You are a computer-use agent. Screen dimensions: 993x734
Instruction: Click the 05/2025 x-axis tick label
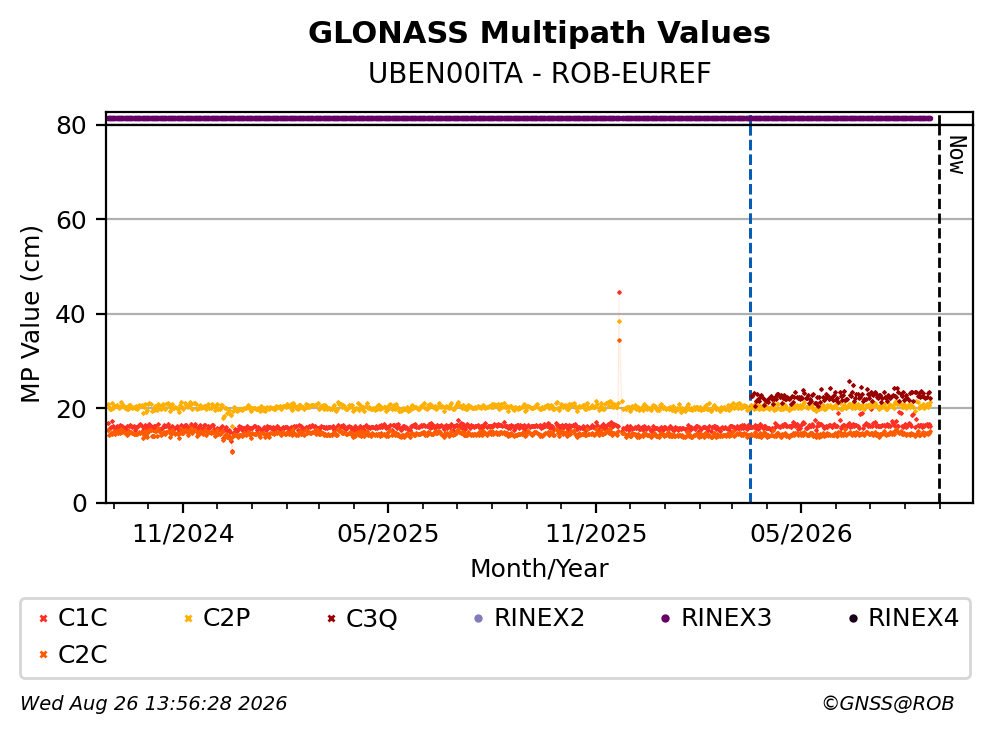[x=388, y=534]
